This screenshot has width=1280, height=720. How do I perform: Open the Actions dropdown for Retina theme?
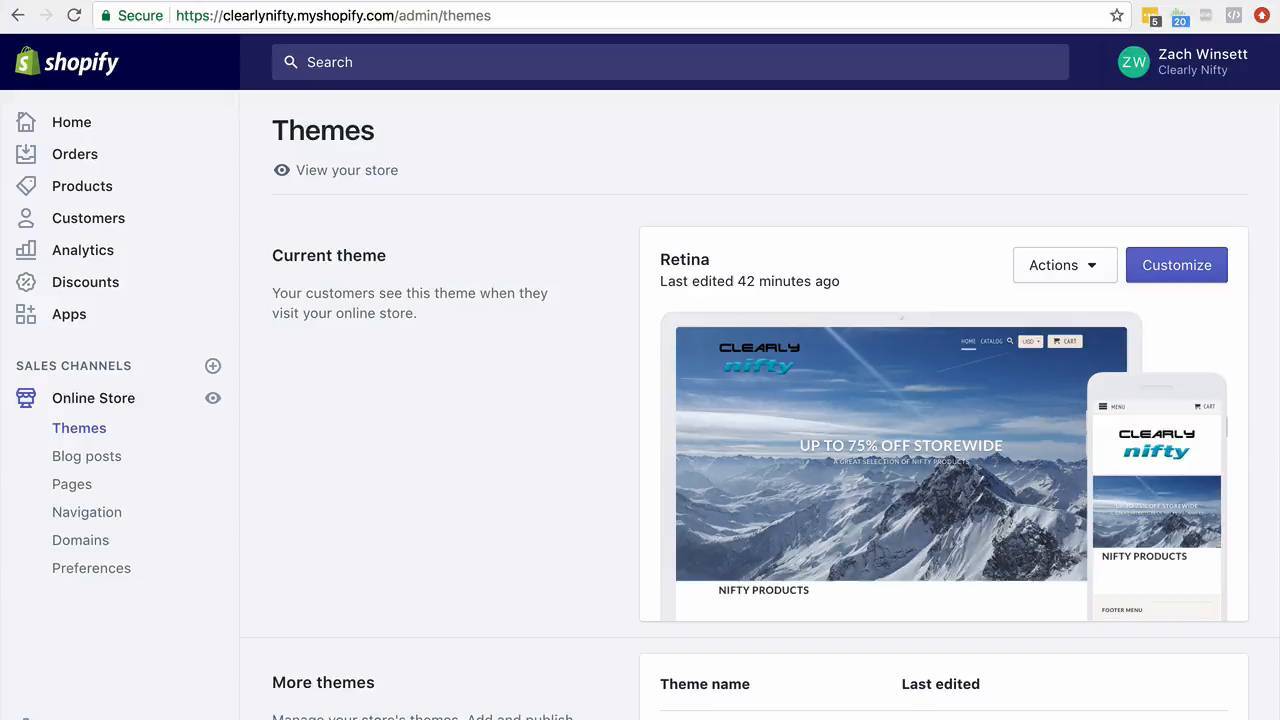pos(1064,265)
